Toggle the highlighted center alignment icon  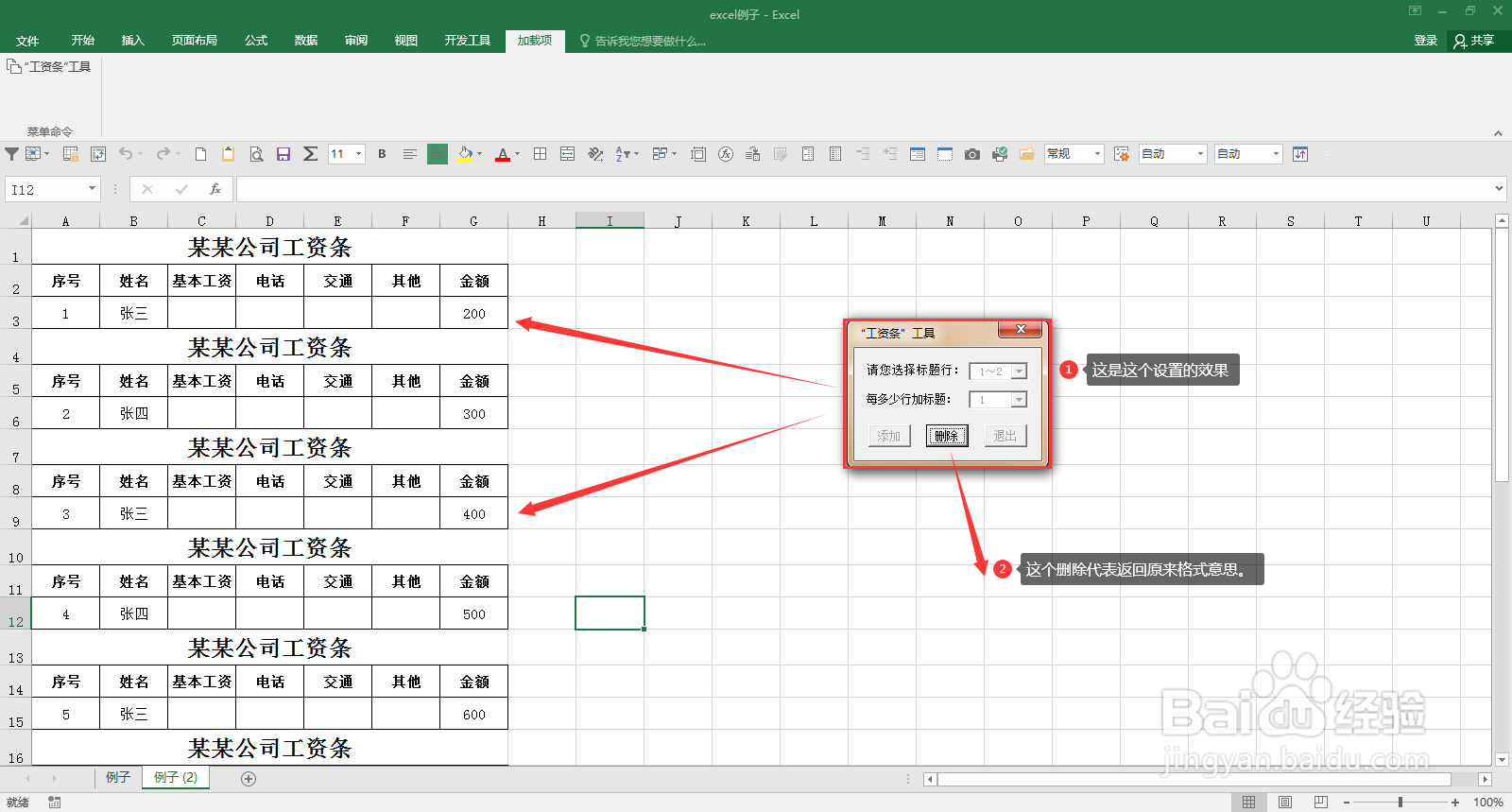tap(438, 154)
